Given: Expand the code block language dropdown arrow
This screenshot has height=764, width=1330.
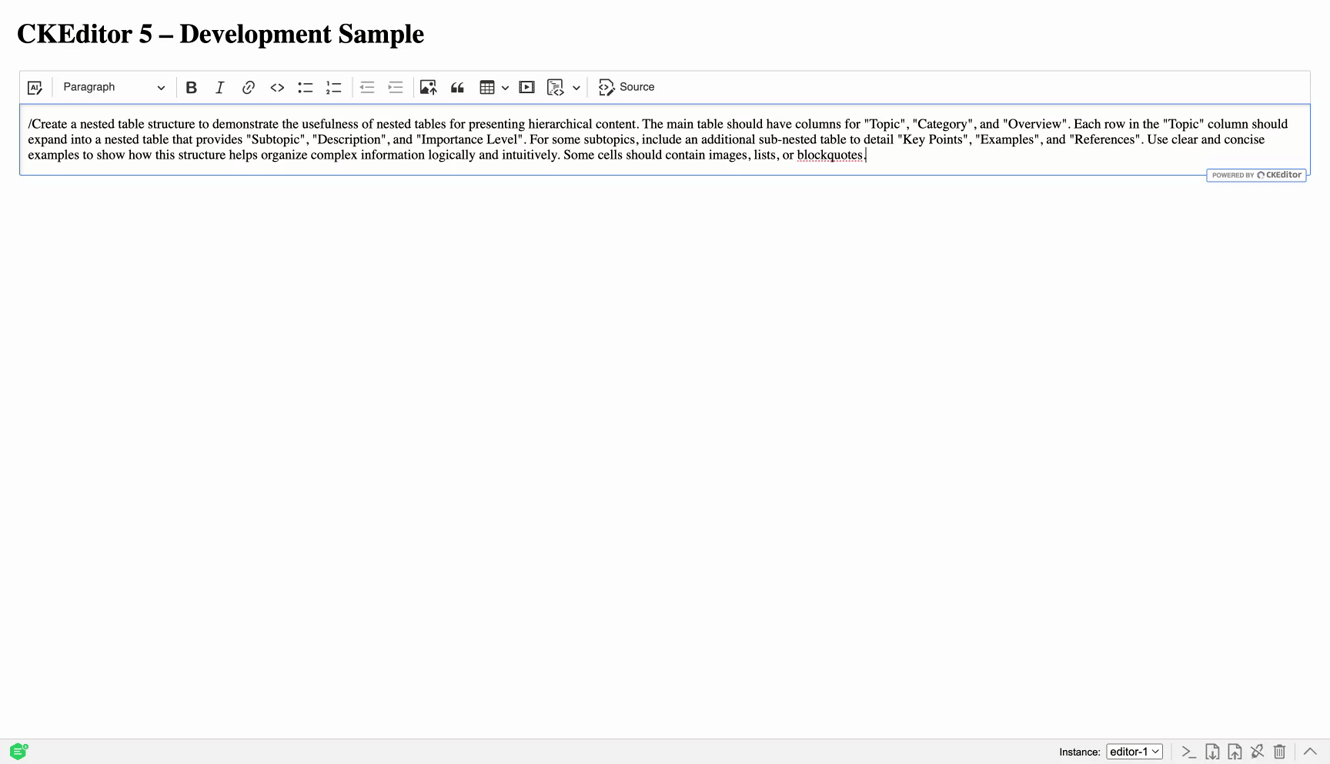Looking at the screenshot, I should click(576, 88).
